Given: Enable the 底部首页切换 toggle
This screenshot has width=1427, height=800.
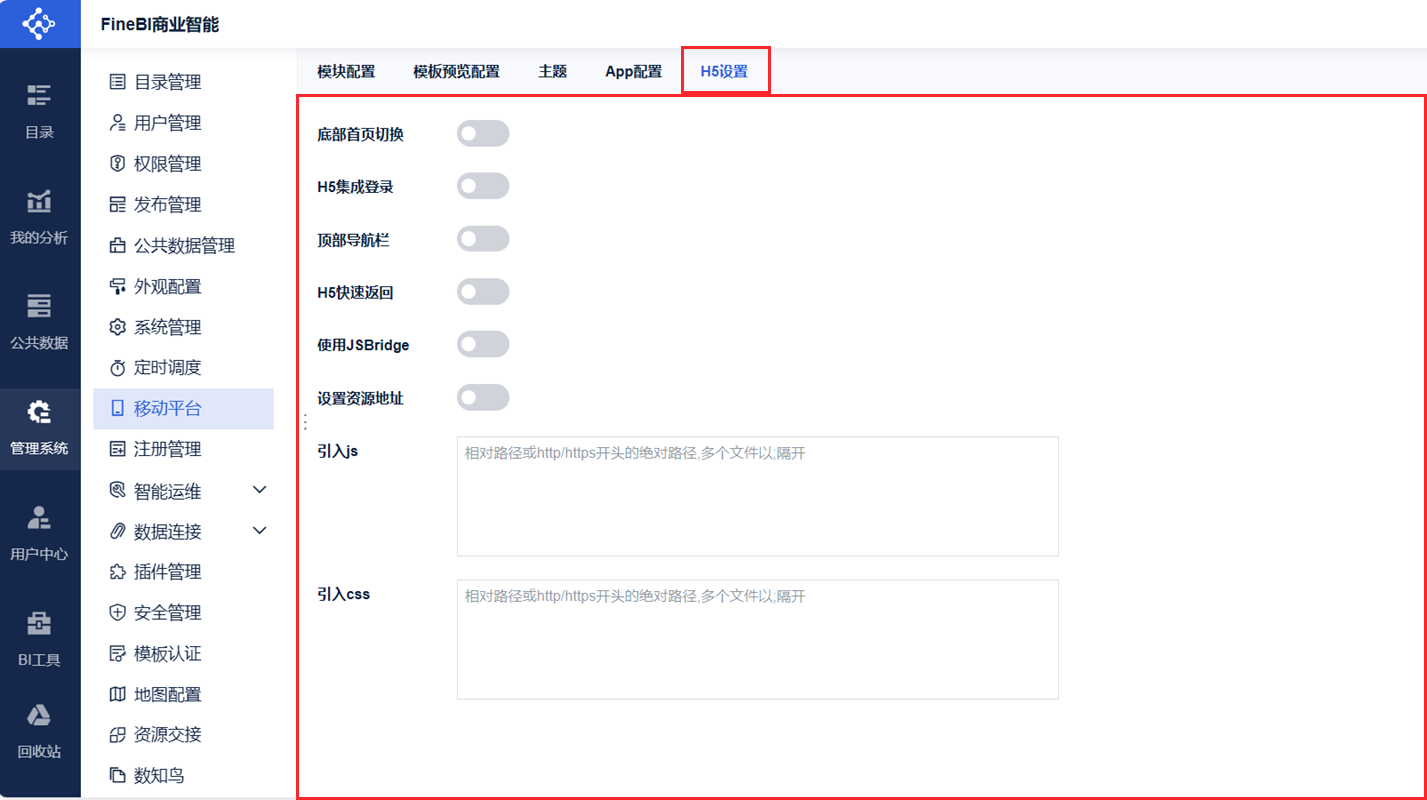Looking at the screenshot, I should (483, 133).
